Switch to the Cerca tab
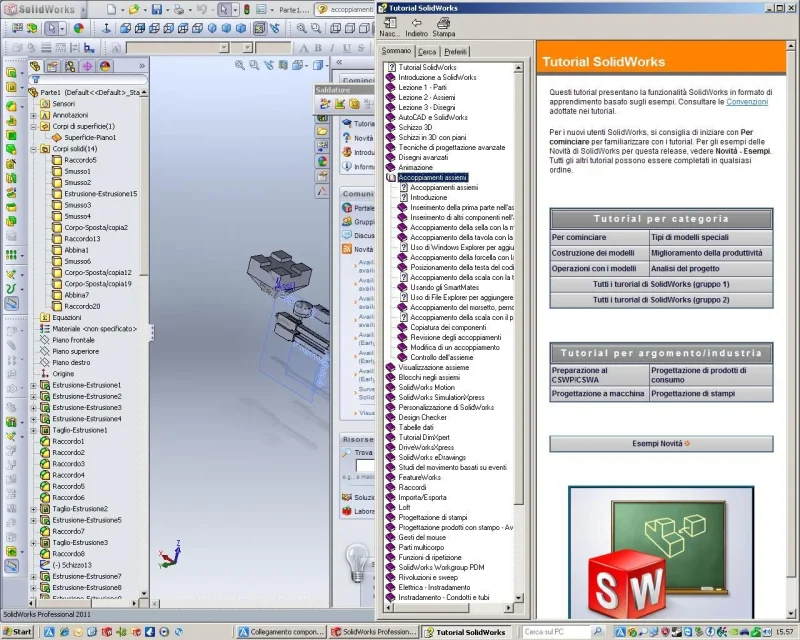This screenshot has width=800, height=640. pos(427,52)
